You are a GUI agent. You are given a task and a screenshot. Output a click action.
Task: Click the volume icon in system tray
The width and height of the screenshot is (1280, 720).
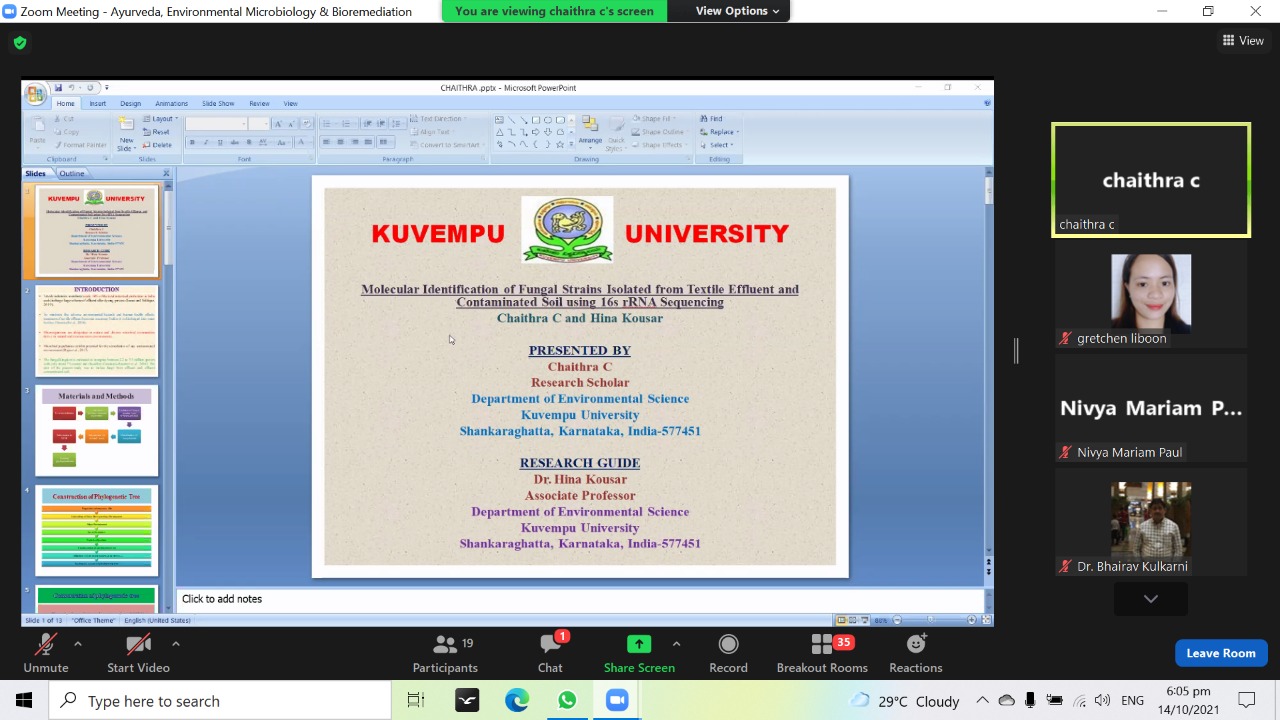pos(1102,701)
